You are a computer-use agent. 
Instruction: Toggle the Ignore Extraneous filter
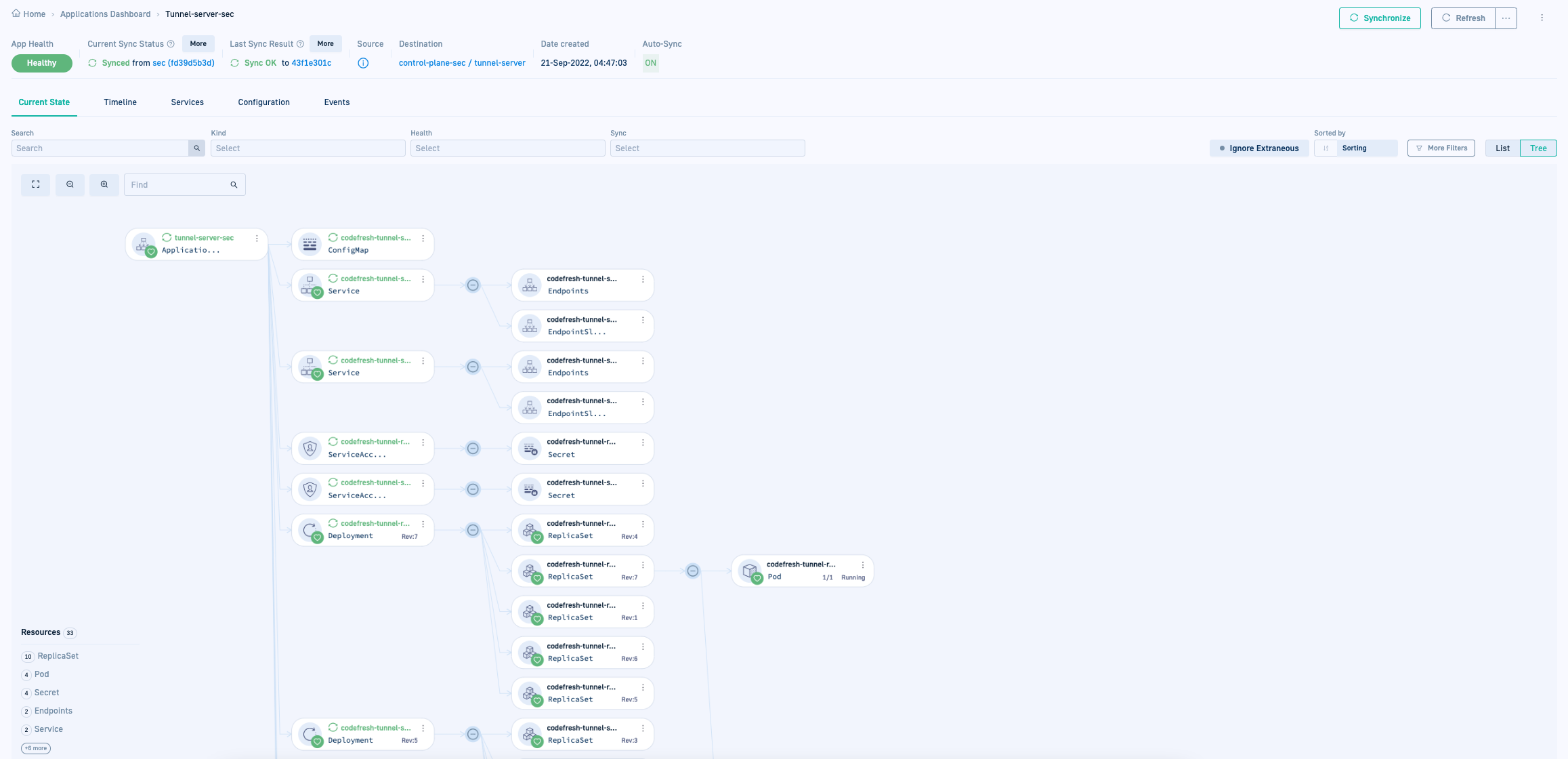tap(1258, 148)
